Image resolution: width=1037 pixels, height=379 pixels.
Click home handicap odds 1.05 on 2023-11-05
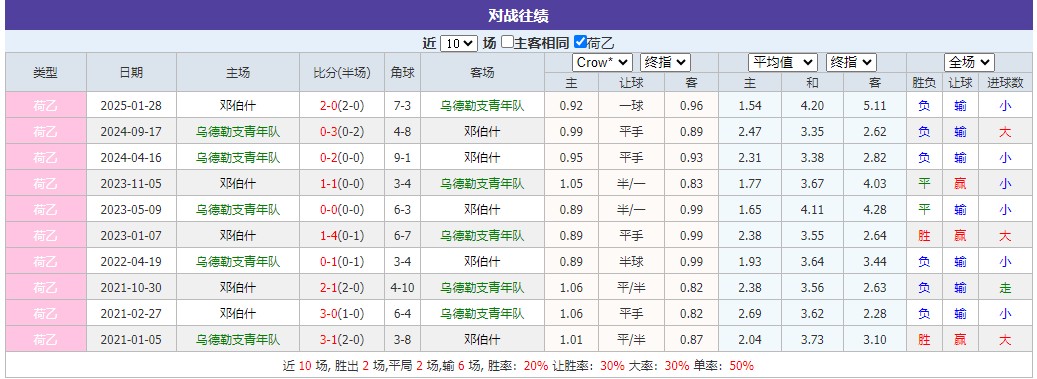571,183
